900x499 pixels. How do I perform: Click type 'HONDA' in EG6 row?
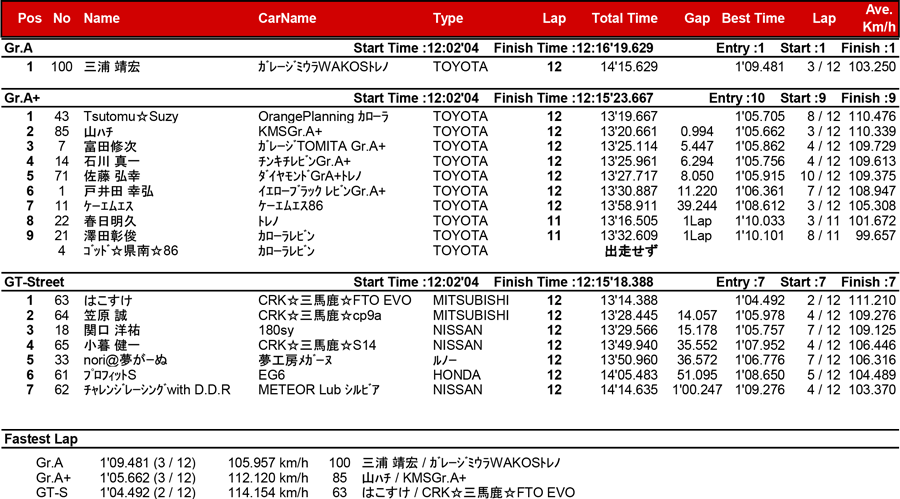click(x=456, y=375)
